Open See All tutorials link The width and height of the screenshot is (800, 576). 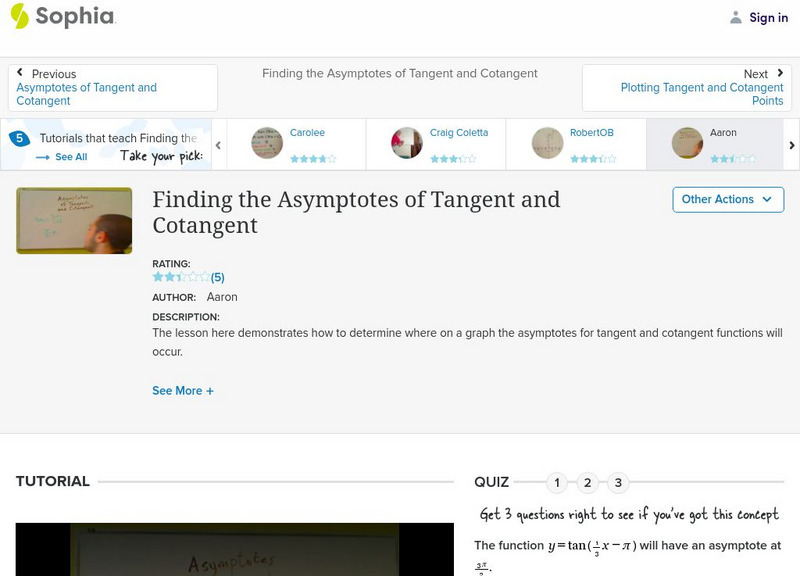tap(72, 157)
